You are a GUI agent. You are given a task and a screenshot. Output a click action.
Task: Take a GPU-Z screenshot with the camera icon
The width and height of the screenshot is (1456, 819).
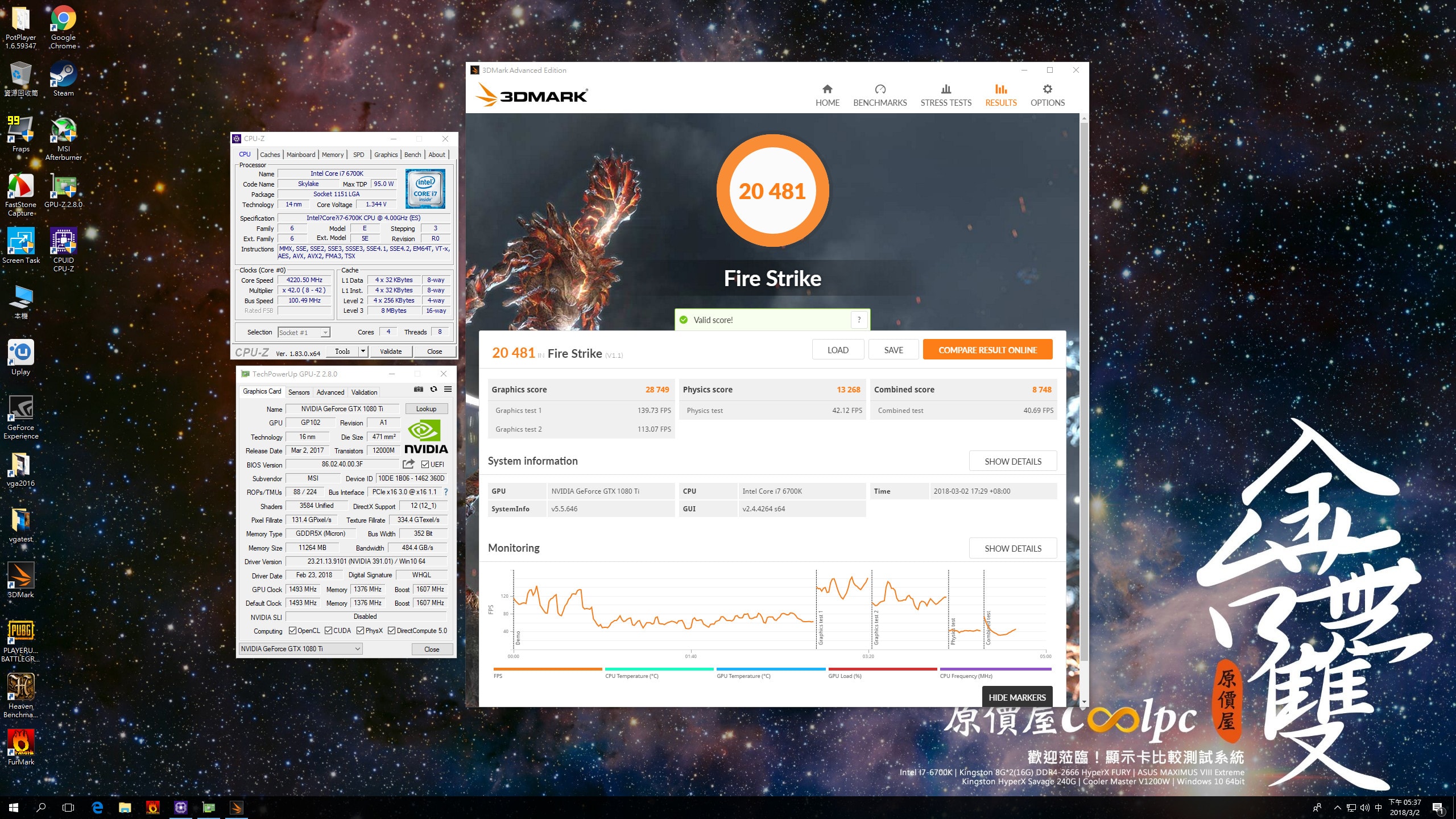tap(418, 390)
